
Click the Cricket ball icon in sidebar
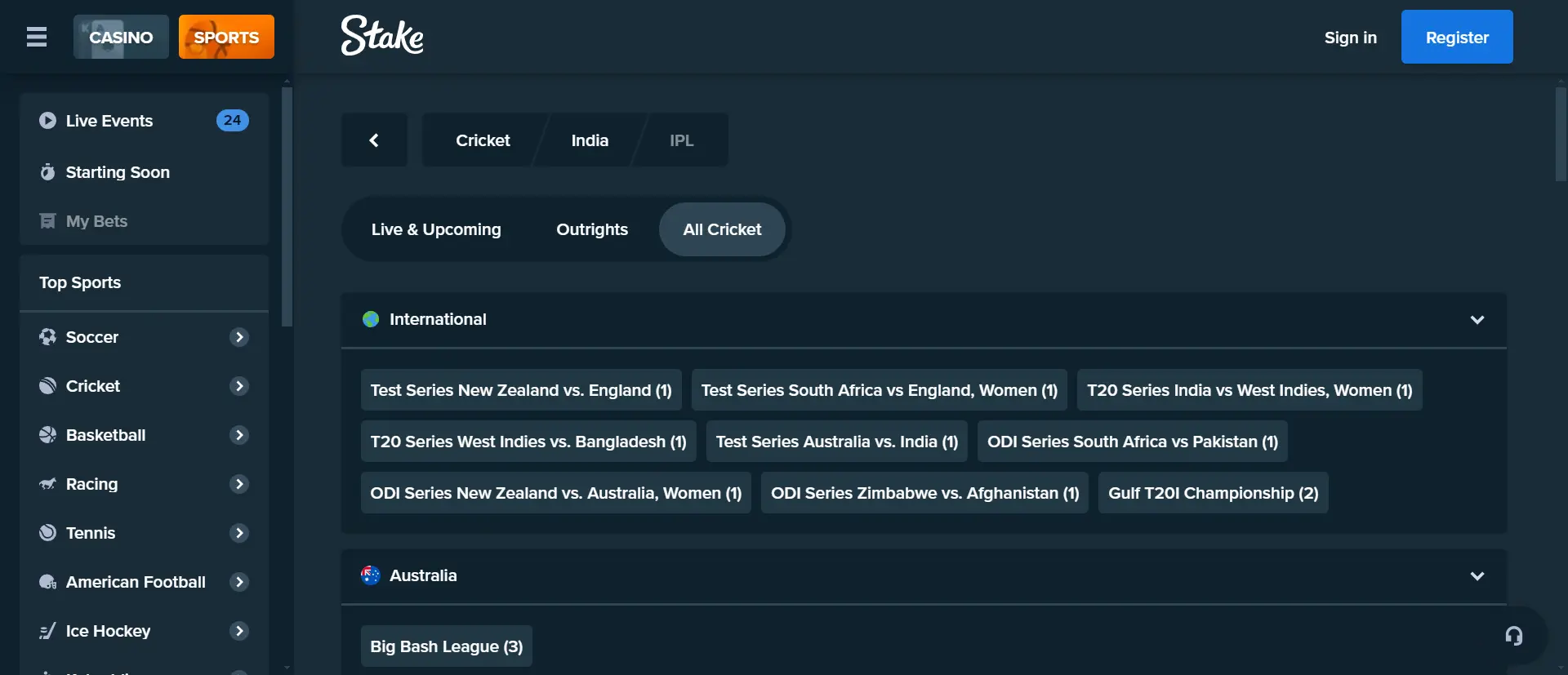(47, 386)
